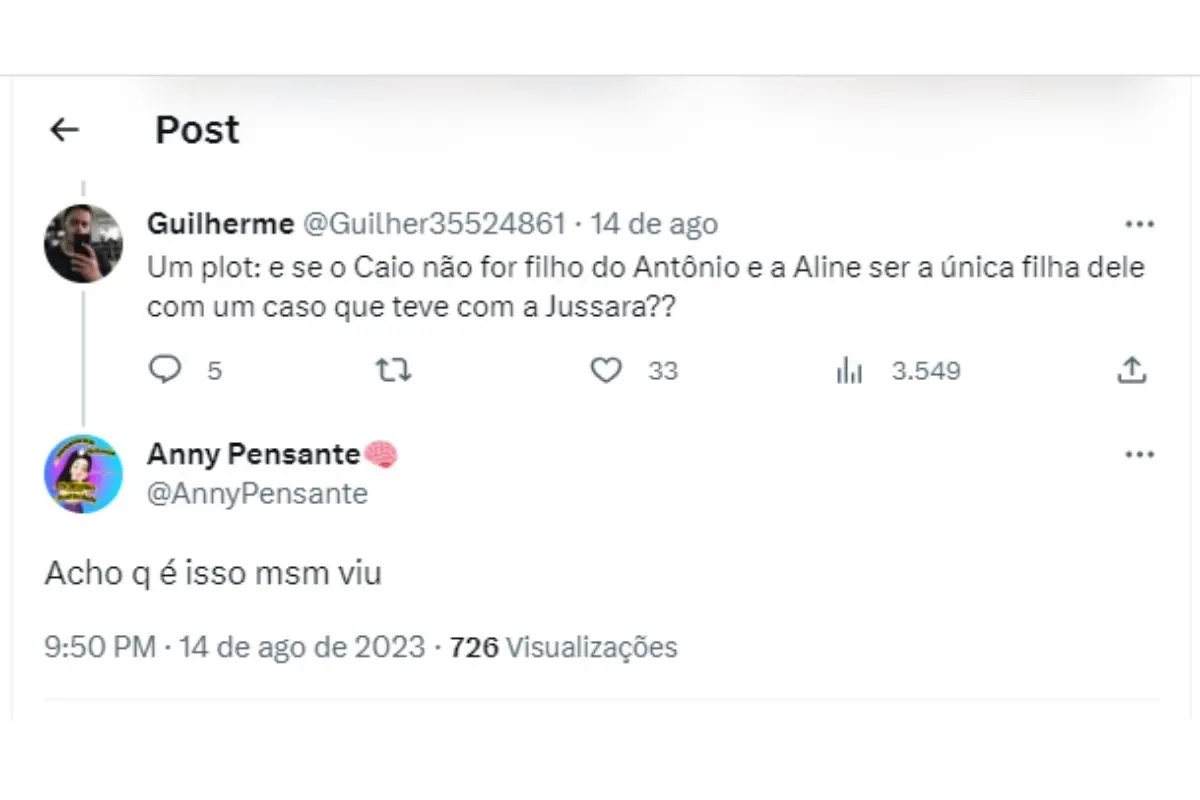Click the 33 likes count
Viewport: 1200px width, 800px height.
click(663, 371)
